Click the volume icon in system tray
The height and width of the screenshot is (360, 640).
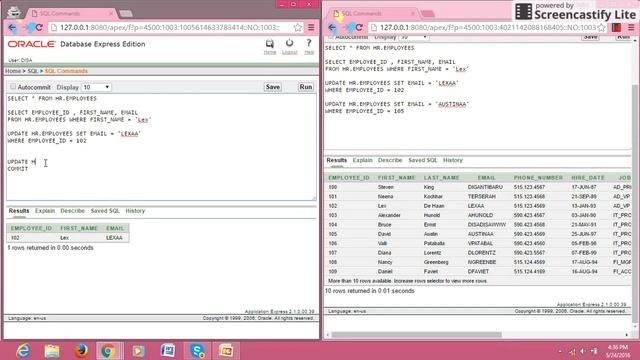coord(583,351)
